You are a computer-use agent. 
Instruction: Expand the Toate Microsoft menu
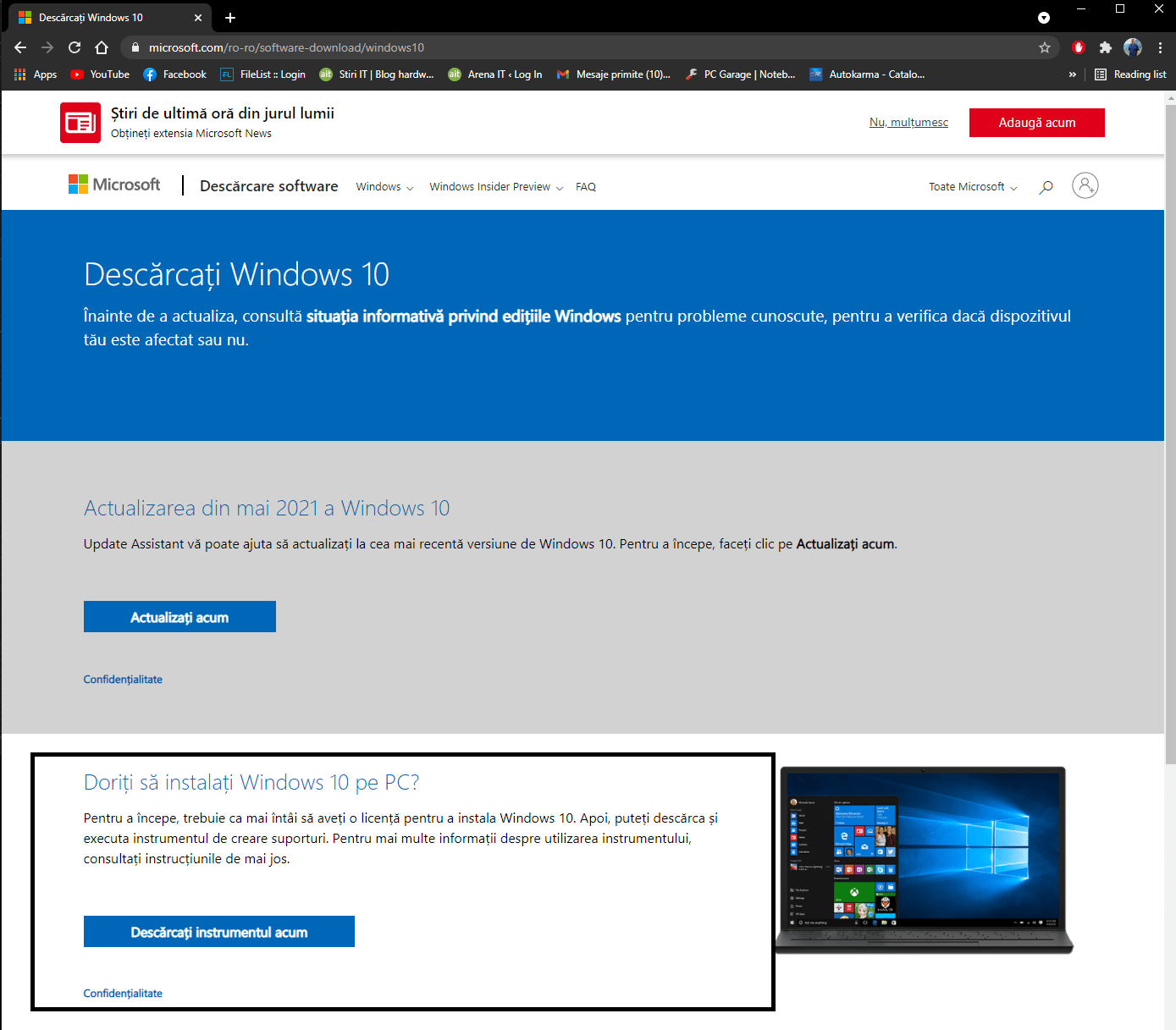[x=973, y=187]
